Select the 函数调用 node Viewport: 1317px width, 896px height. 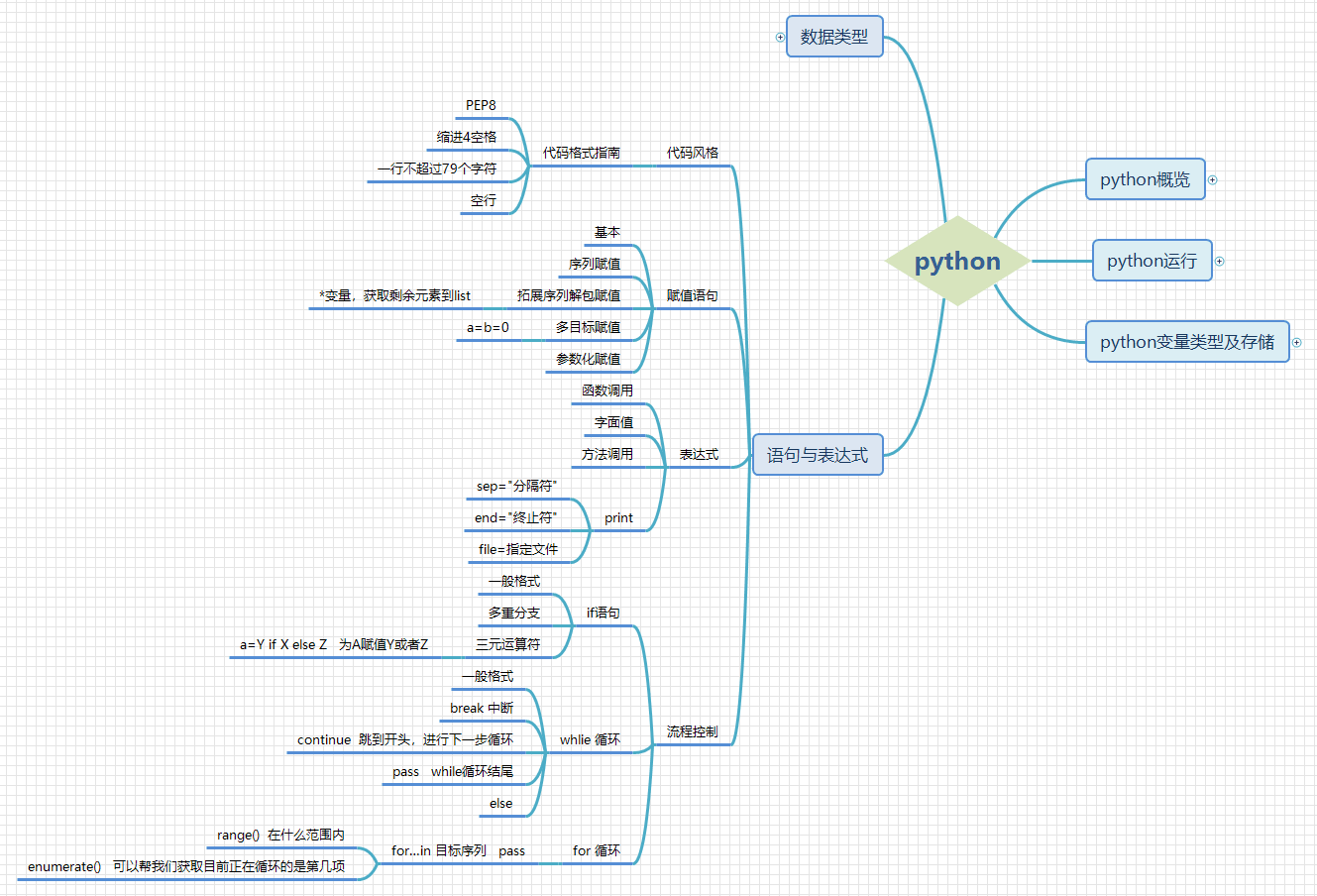607,391
